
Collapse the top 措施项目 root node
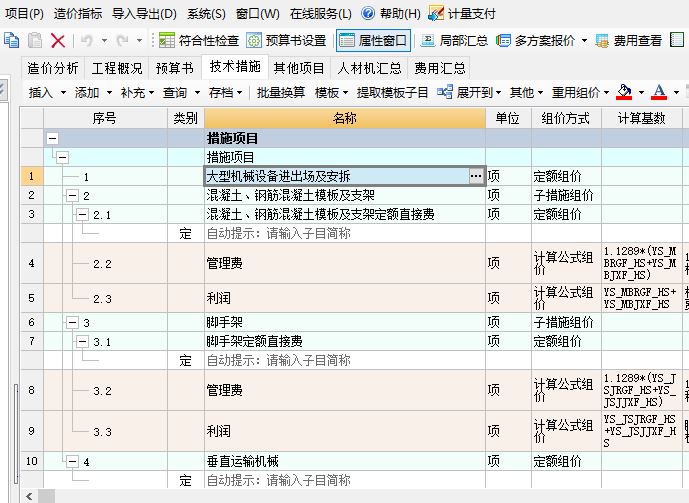(52, 138)
